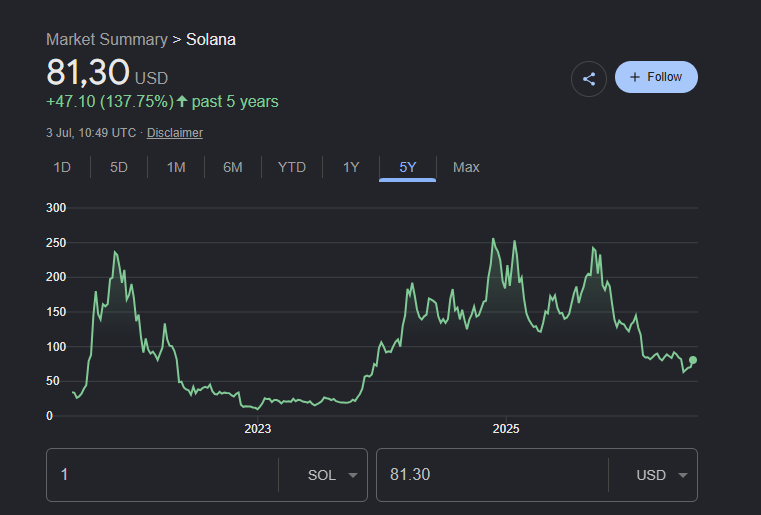The image size is (761, 515).
Task: Select the 6M time range tab
Action: tap(233, 167)
